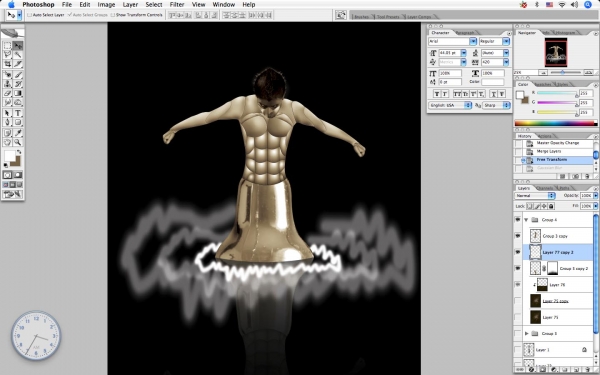Screen dimensions: 600x375
Task: Switch to the Actions tab
Action: point(544,136)
